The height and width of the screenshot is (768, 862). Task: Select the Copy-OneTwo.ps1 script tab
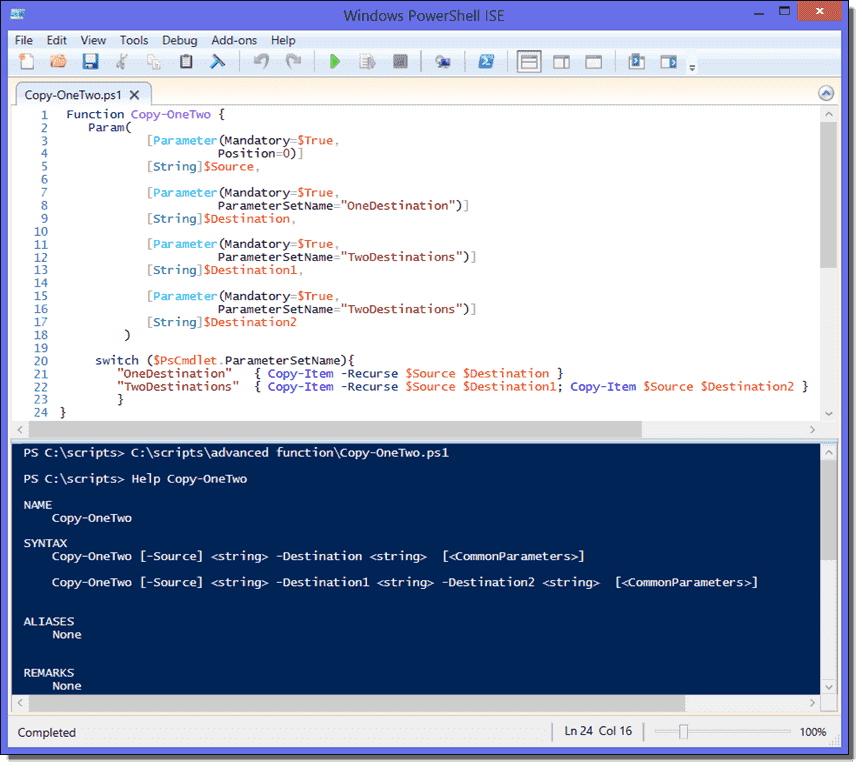[73, 95]
